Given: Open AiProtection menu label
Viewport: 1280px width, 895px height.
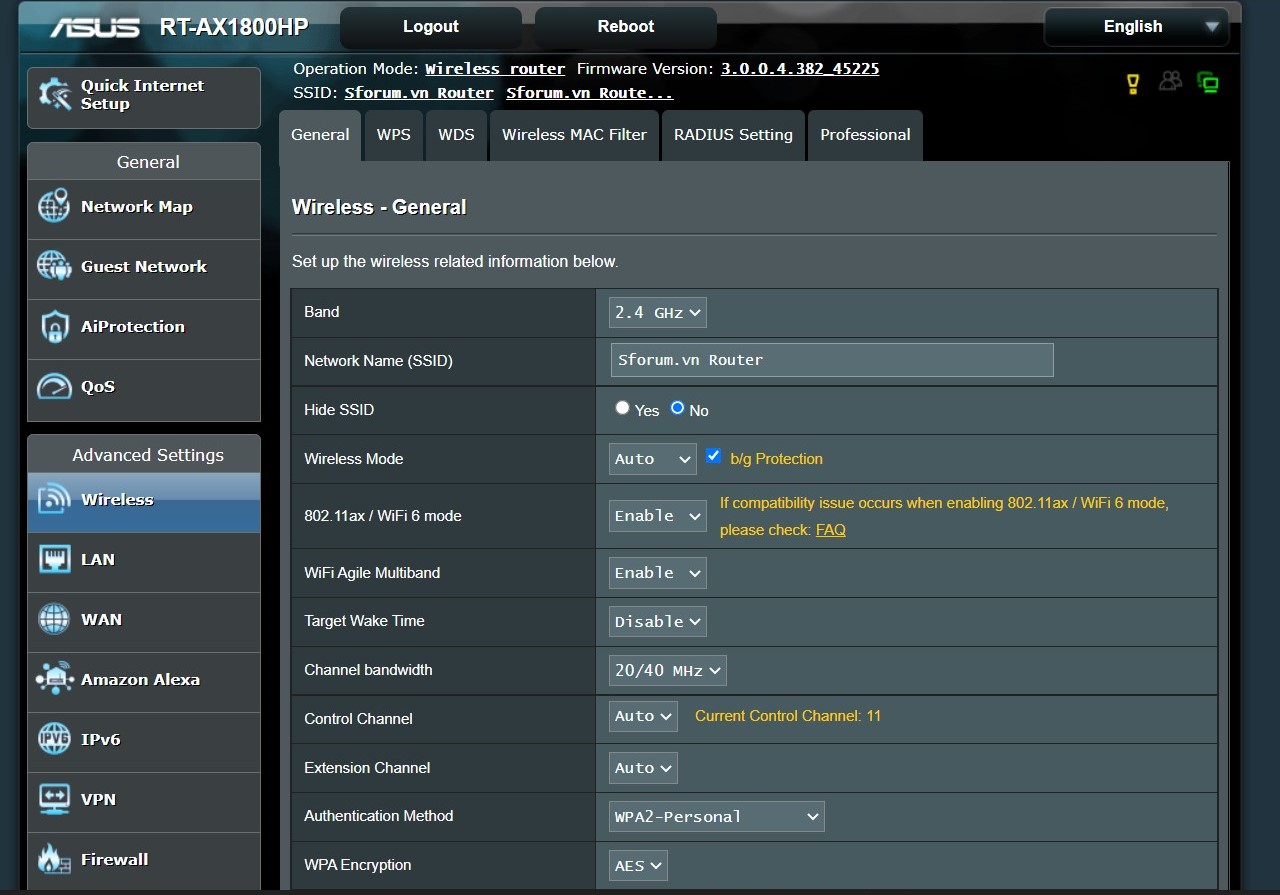Looking at the screenshot, I should pyautogui.click(x=133, y=327).
